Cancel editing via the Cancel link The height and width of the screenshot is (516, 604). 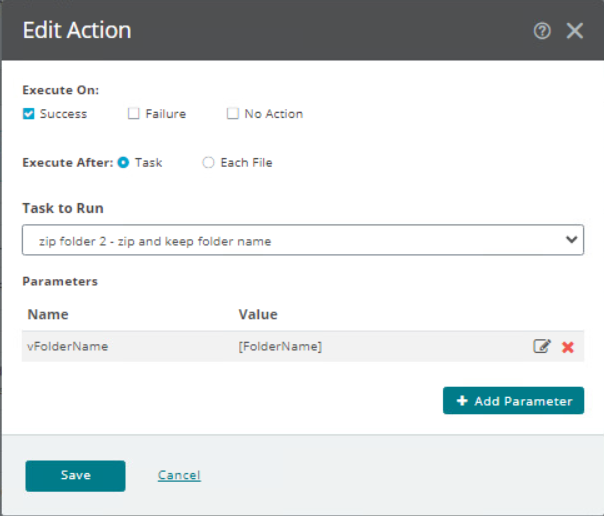point(179,475)
